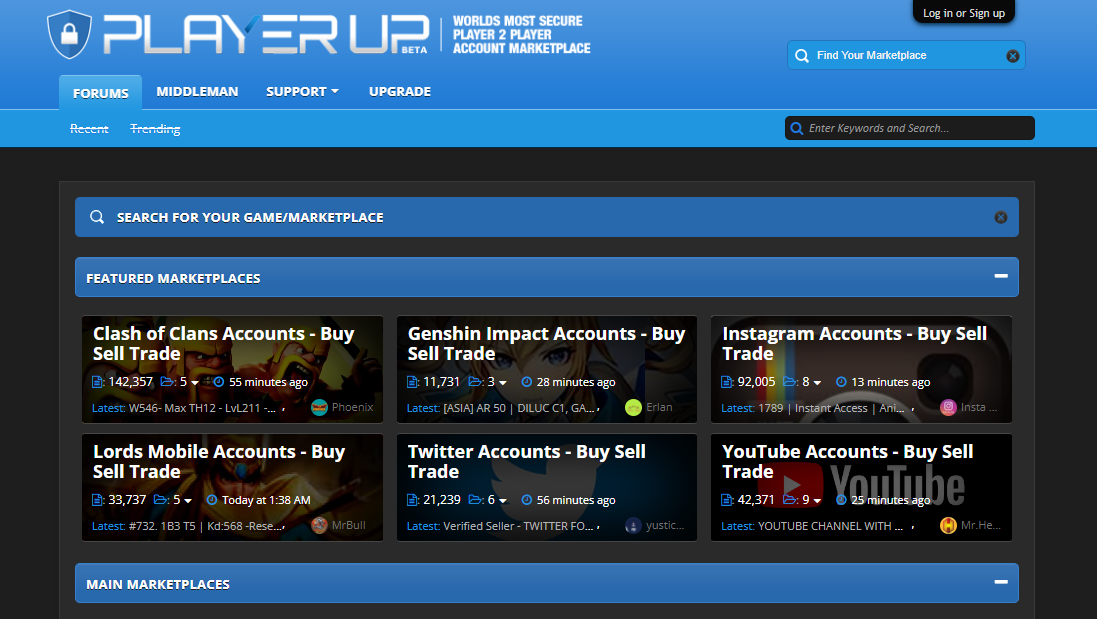Click the threads document icon on Clash of Clans card
1097x619 pixels.
click(x=97, y=382)
